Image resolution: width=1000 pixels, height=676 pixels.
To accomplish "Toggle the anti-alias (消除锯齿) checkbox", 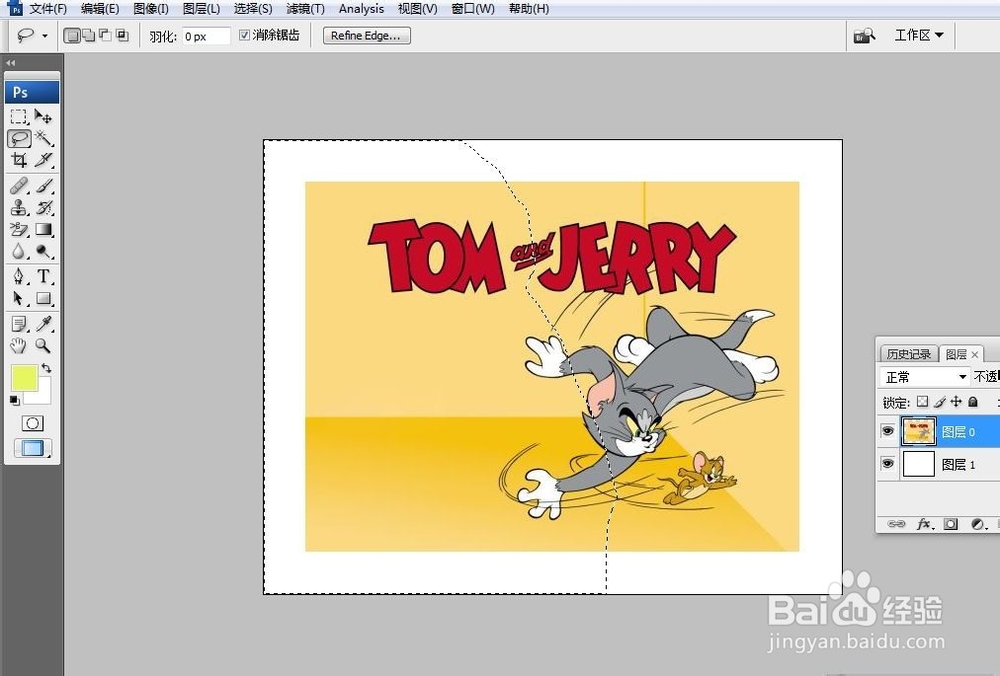I will pos(244,35).
